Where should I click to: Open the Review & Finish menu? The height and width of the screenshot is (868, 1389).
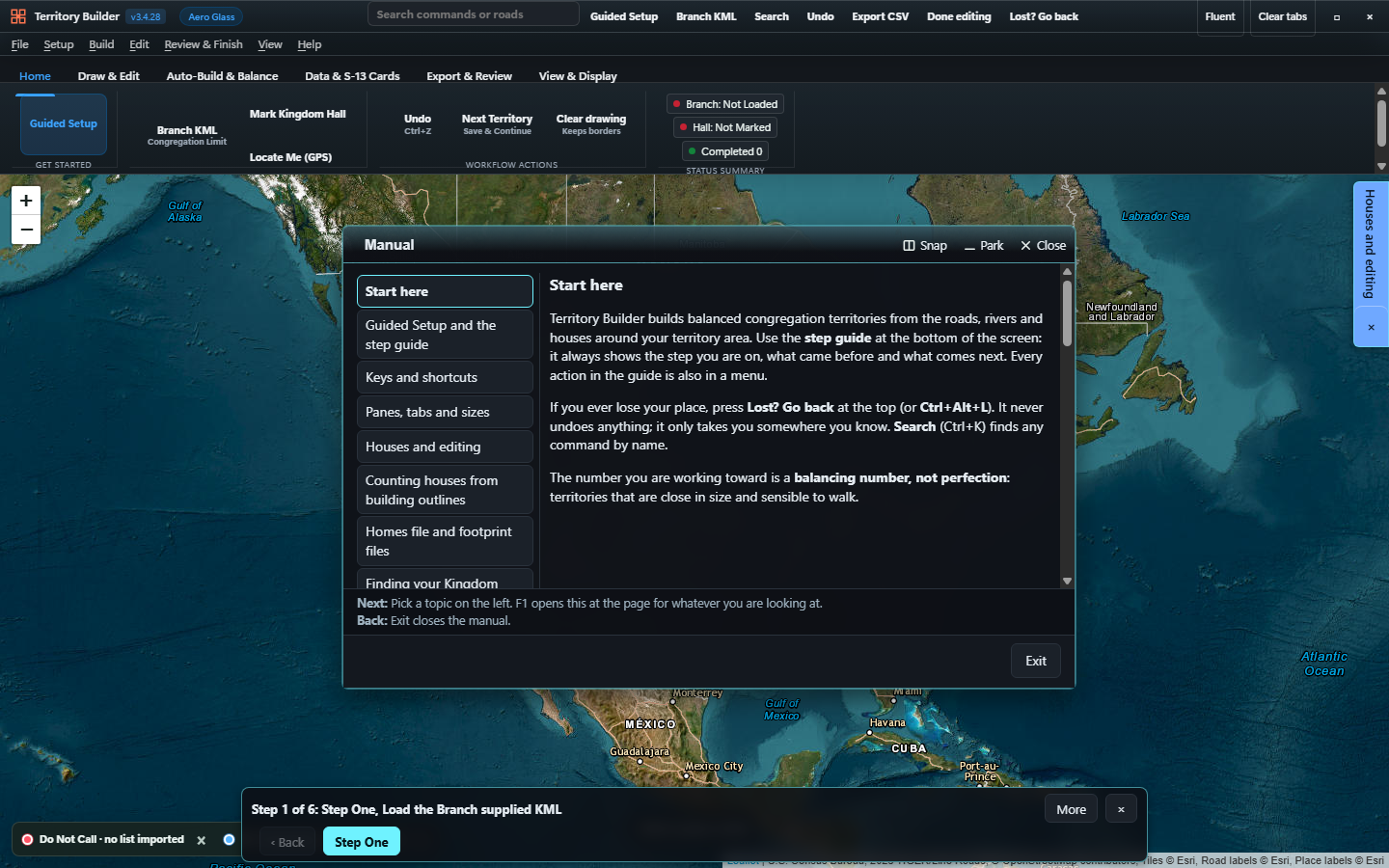click(x=204, y=44)
